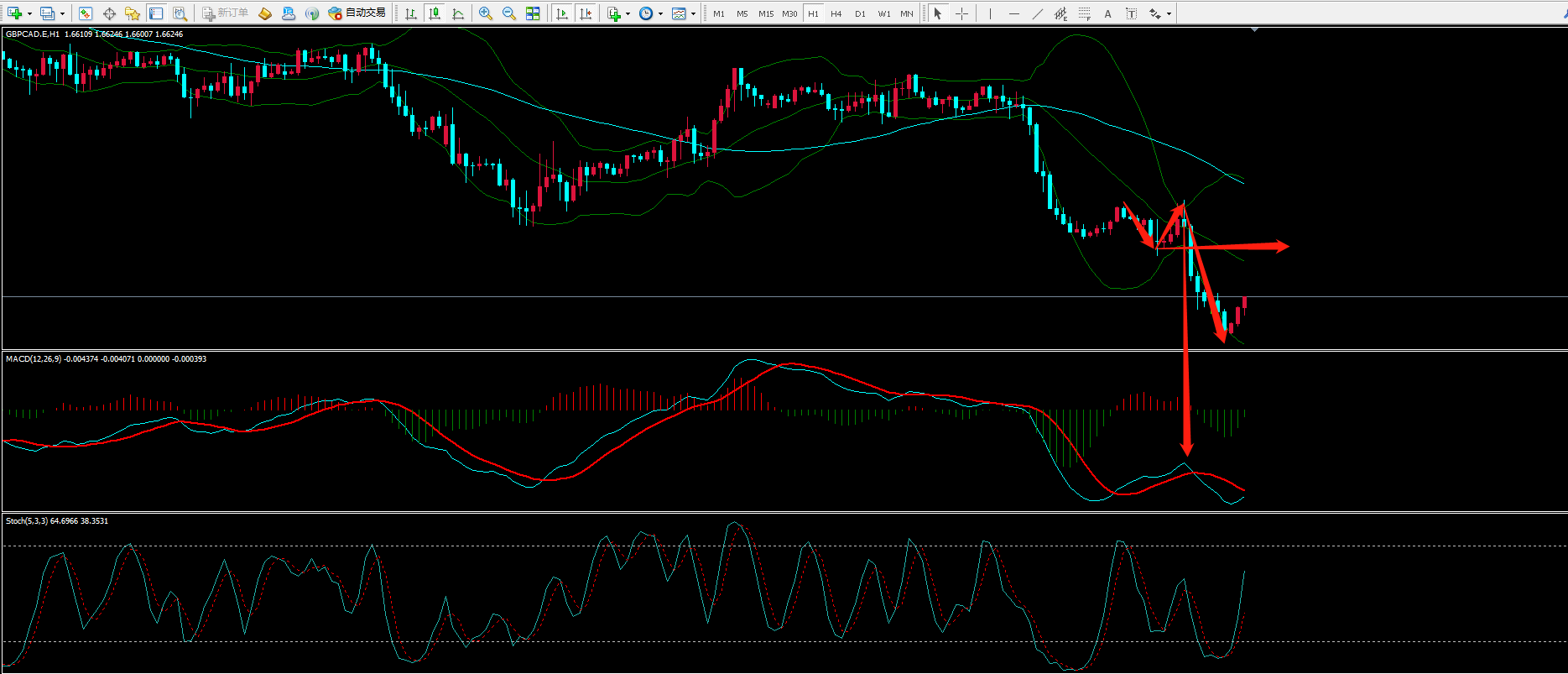Toggle candlestick chart display mode
The height and width of the screenshot is (674, 1568).
pos(435,13)
